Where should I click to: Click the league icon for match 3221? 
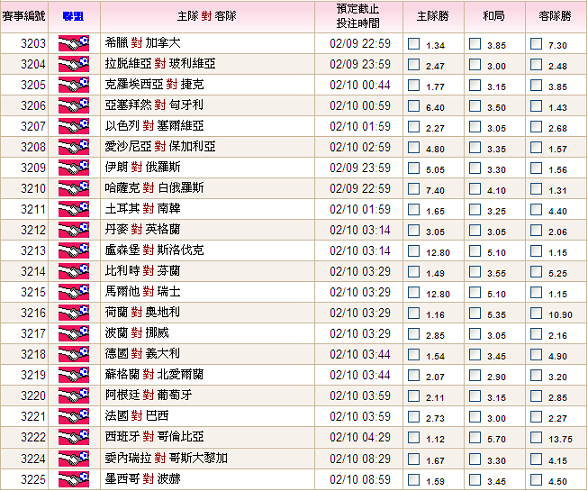pos(74,416)
